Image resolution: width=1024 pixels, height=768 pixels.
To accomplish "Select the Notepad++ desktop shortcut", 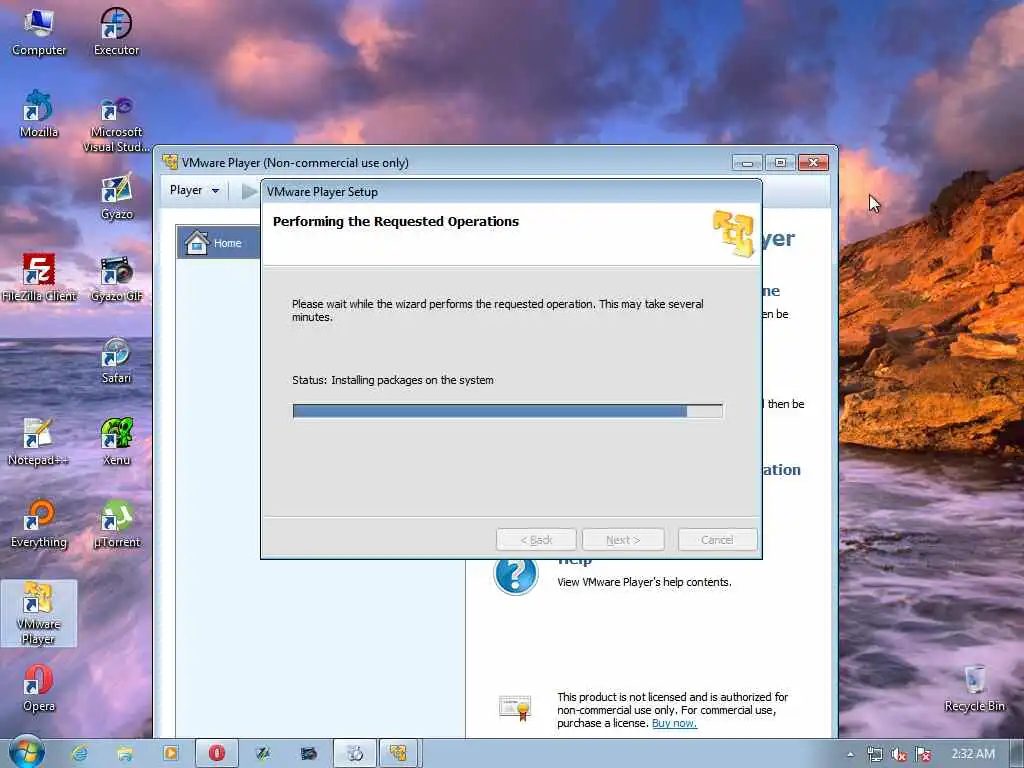I will [38, 443].
